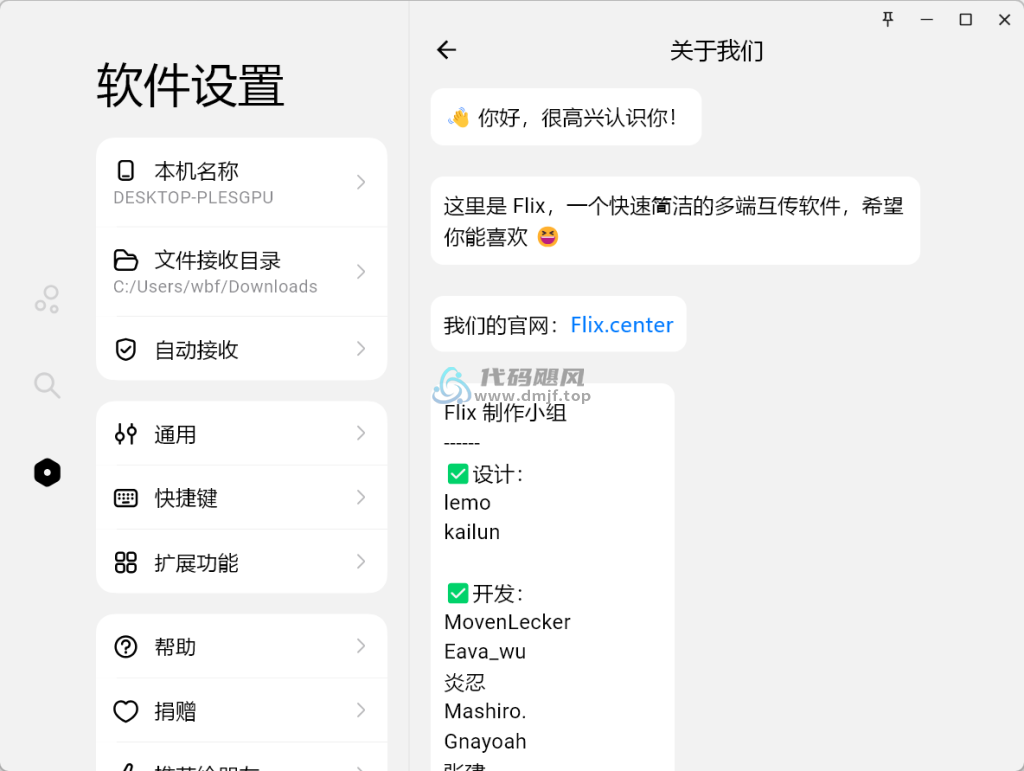Expand the 自动接收 row chevron
The width and height of the screenshot is (1024, 771).
coord(361,349)
